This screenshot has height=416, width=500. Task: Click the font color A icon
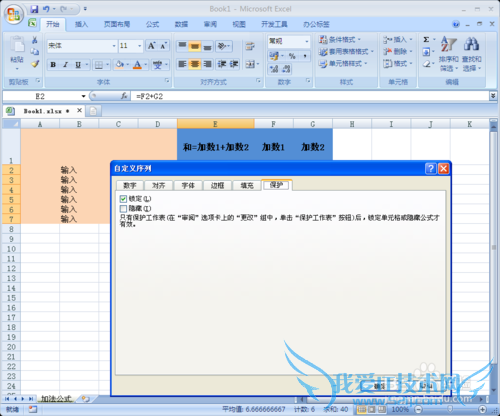click(x=137, y=64)
